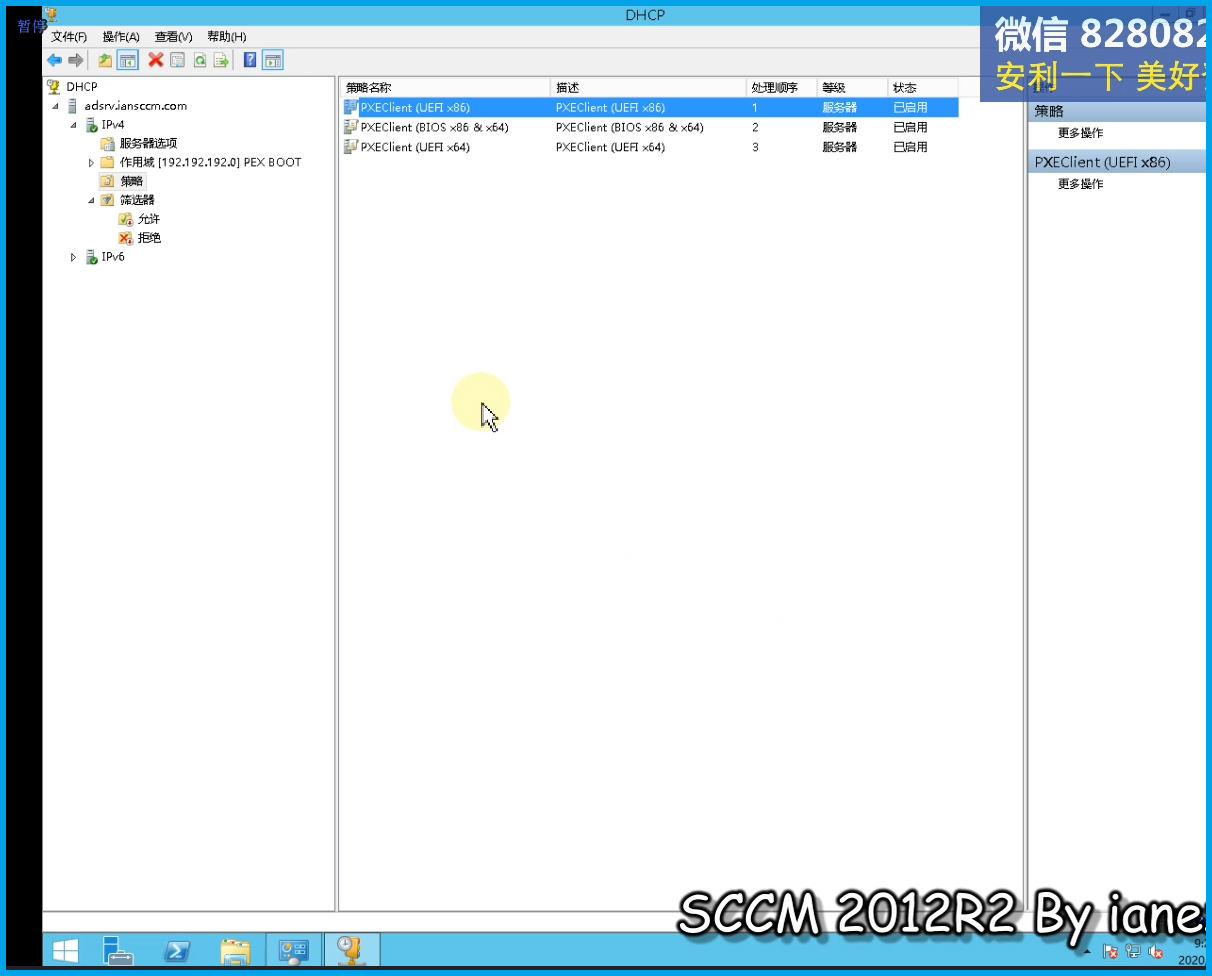Sort by the 状态 column header
The width and height of the screenshot is (1212, 976).
922,88
